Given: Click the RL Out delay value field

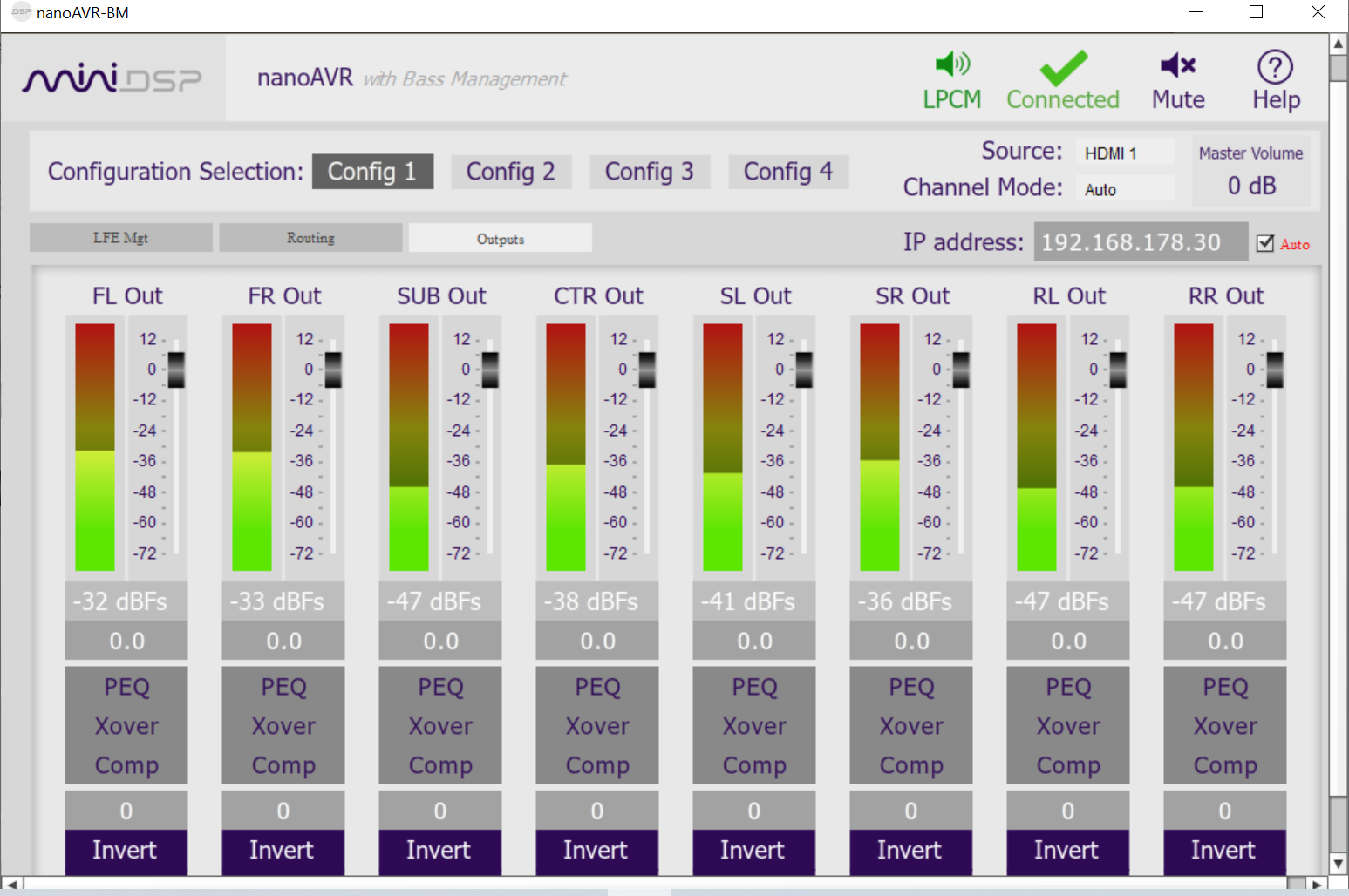Looking at the screenshot, I should pyautogui.click(x=1068, y=811).
